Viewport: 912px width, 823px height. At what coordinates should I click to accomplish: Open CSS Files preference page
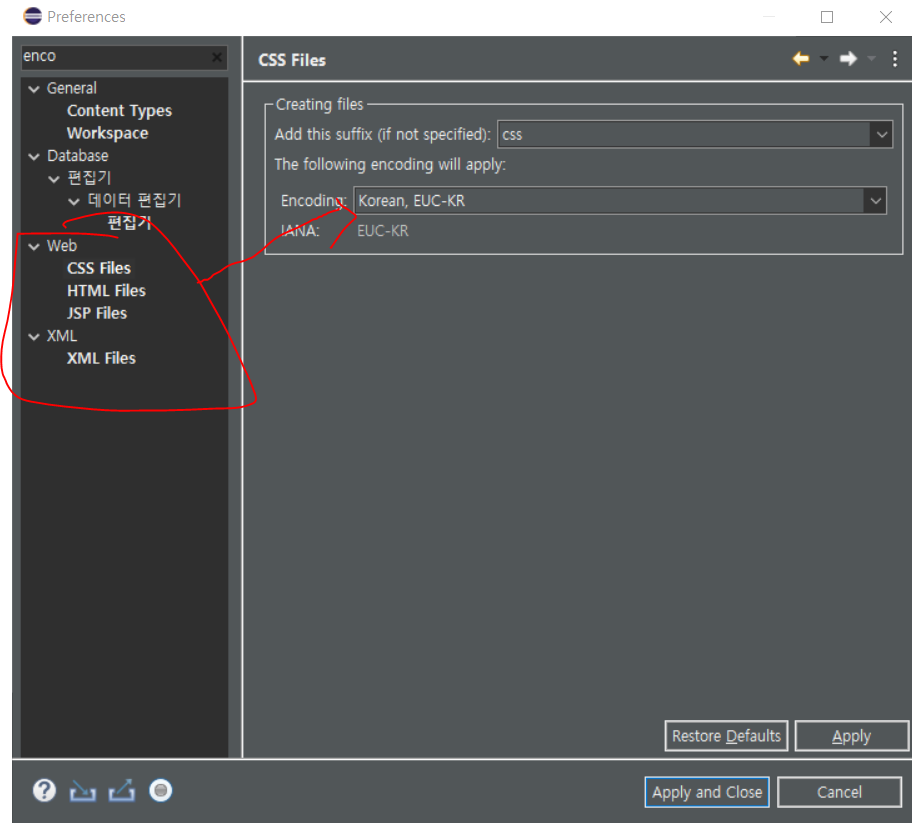99,268
